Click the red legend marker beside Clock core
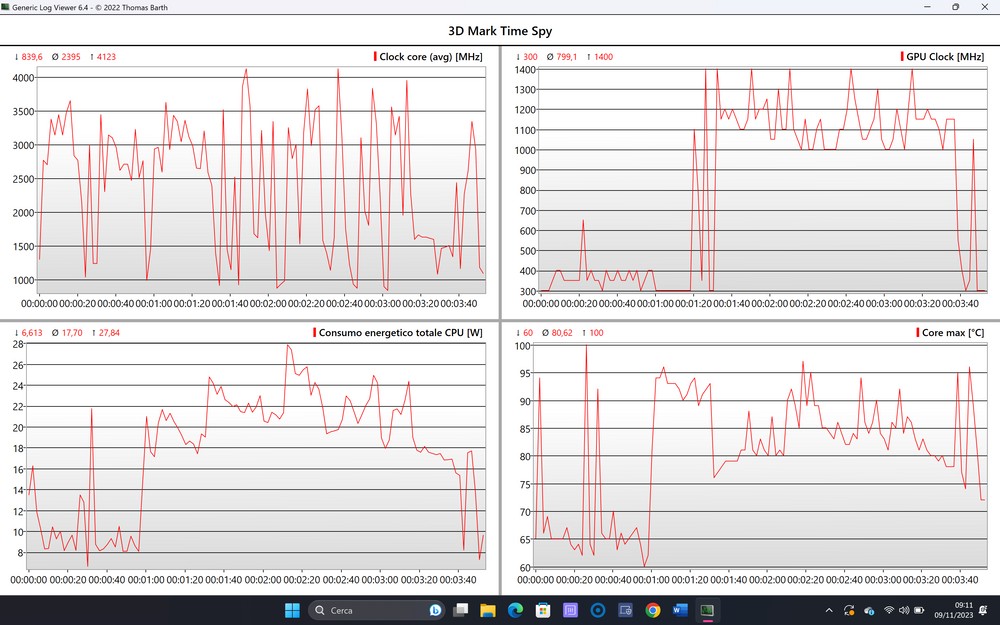This screenshot has height=625, width=1000. point(375,57)
